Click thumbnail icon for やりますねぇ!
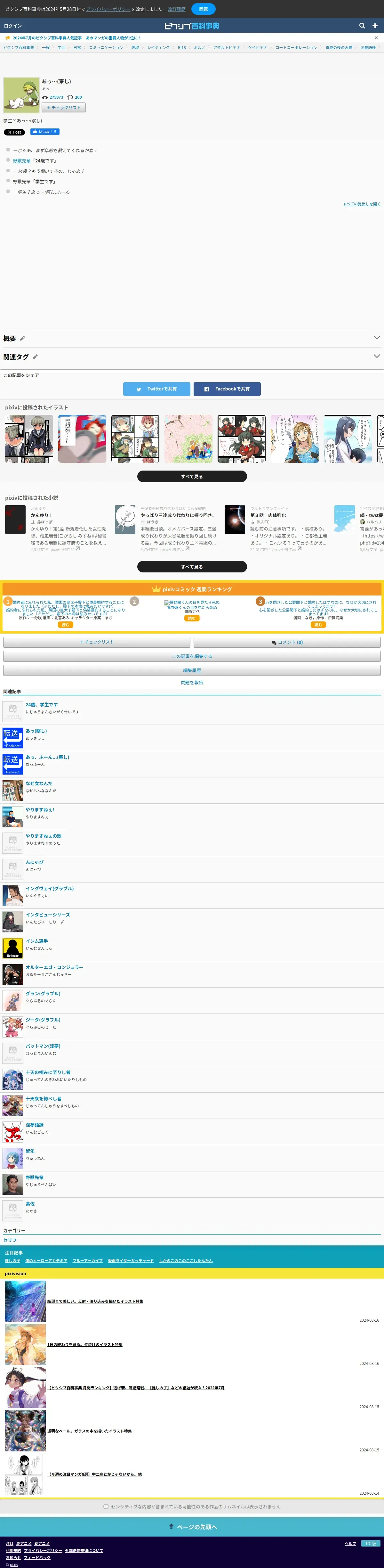The height and width of the screenshot is (1568, 384). pyautogui.click(x=13, y=816)
